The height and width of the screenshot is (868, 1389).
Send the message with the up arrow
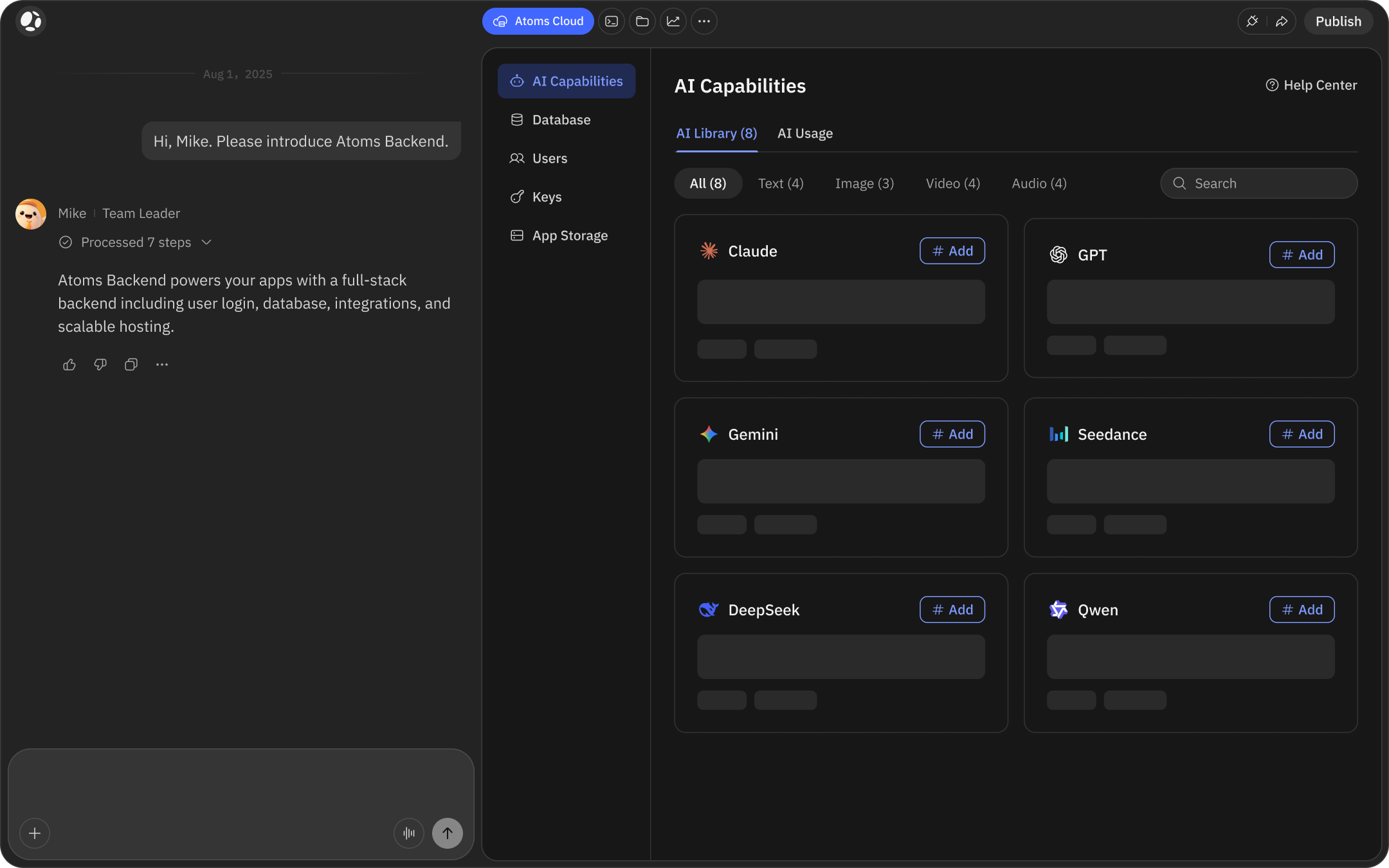448,833
